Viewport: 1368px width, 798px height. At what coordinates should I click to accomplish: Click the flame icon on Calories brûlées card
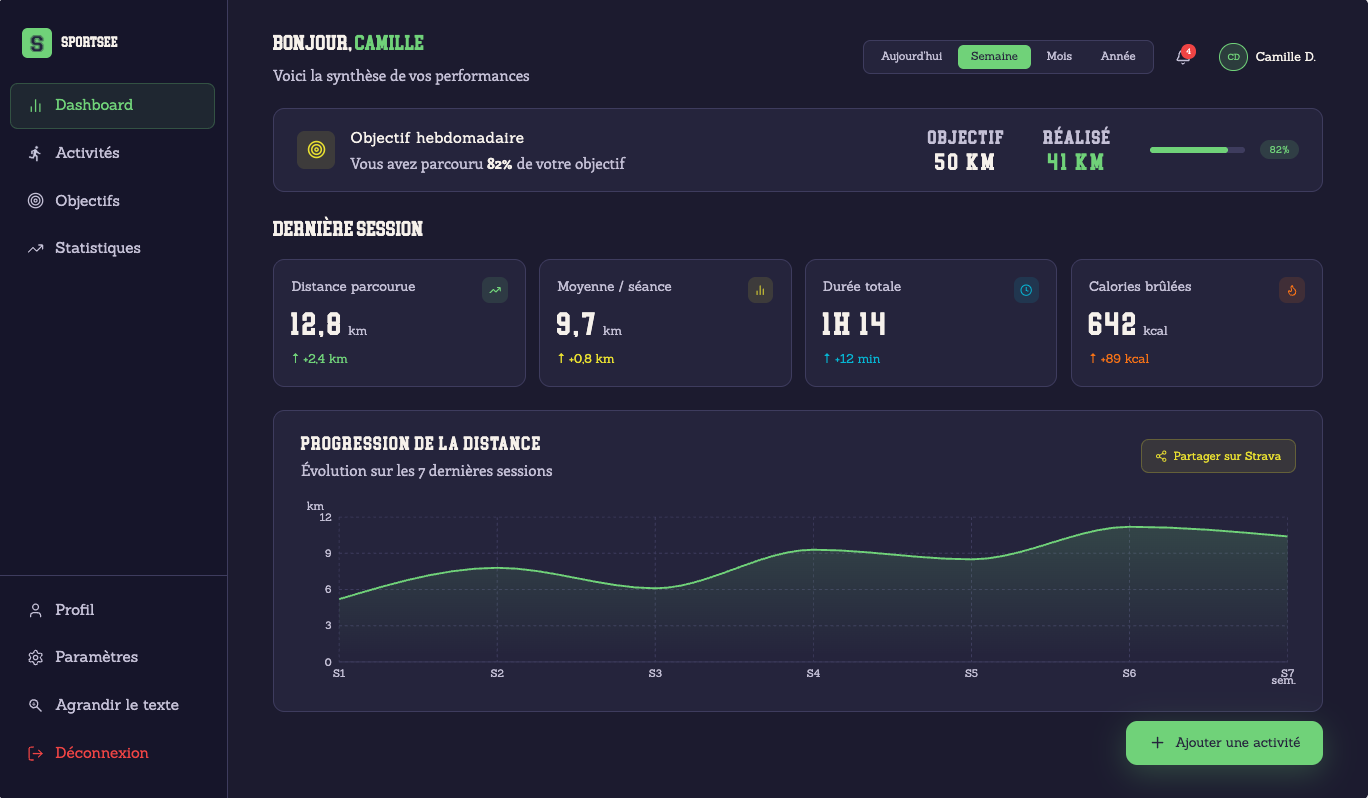(x=1292, y=290)
